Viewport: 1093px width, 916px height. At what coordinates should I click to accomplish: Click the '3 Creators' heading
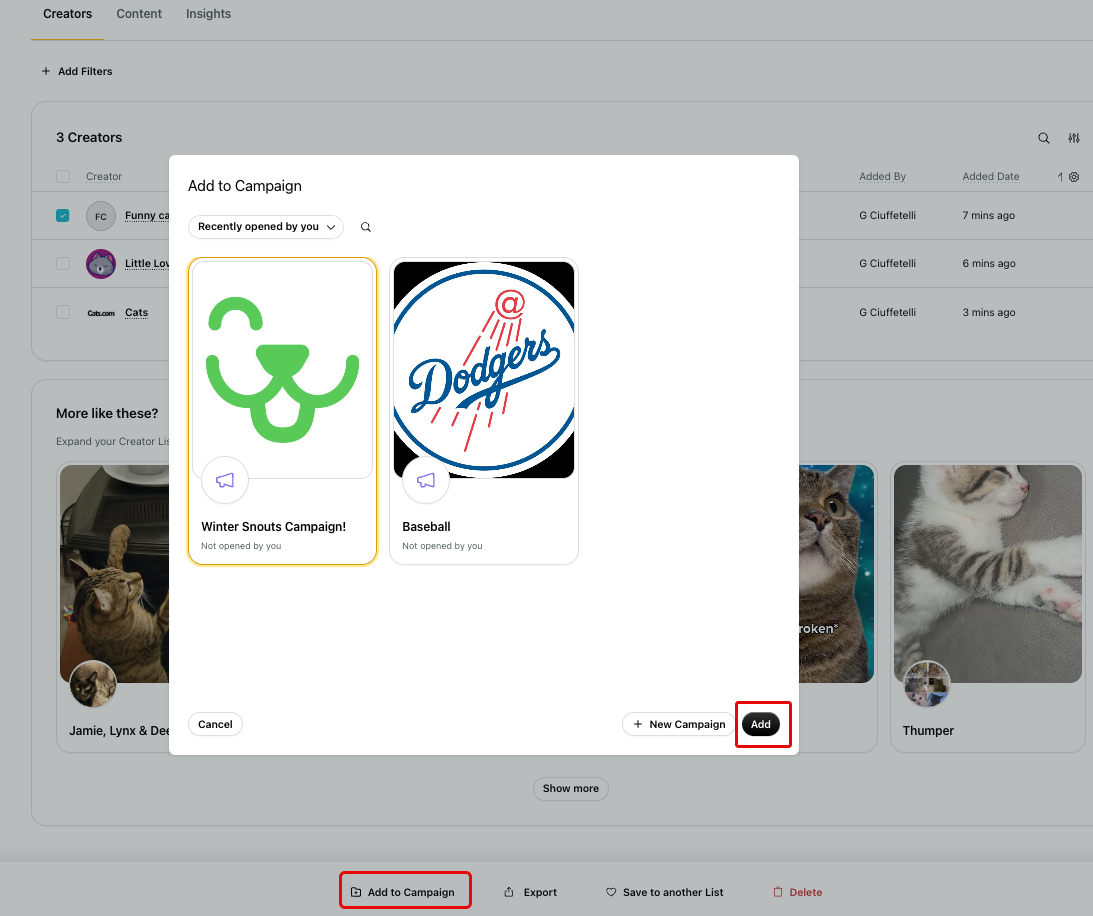(x=89, y=138)
